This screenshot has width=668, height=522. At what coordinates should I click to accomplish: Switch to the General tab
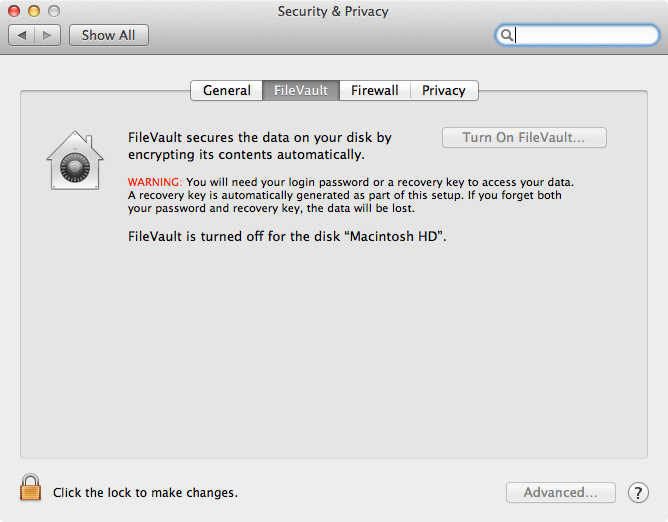[x=227, y=90]
